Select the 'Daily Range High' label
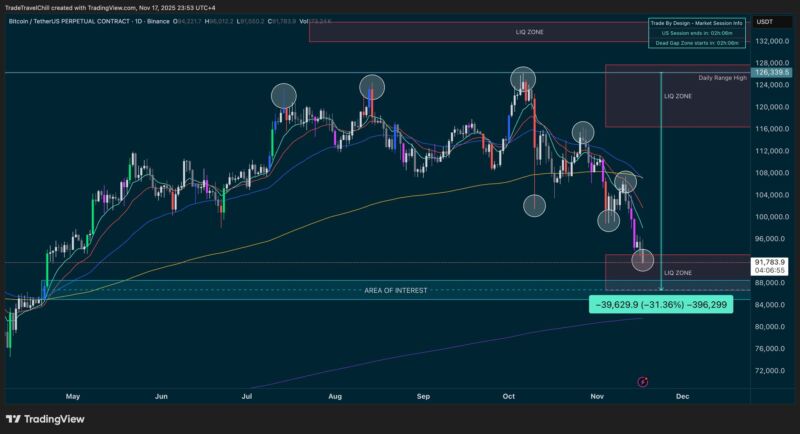 pos(722,78)
